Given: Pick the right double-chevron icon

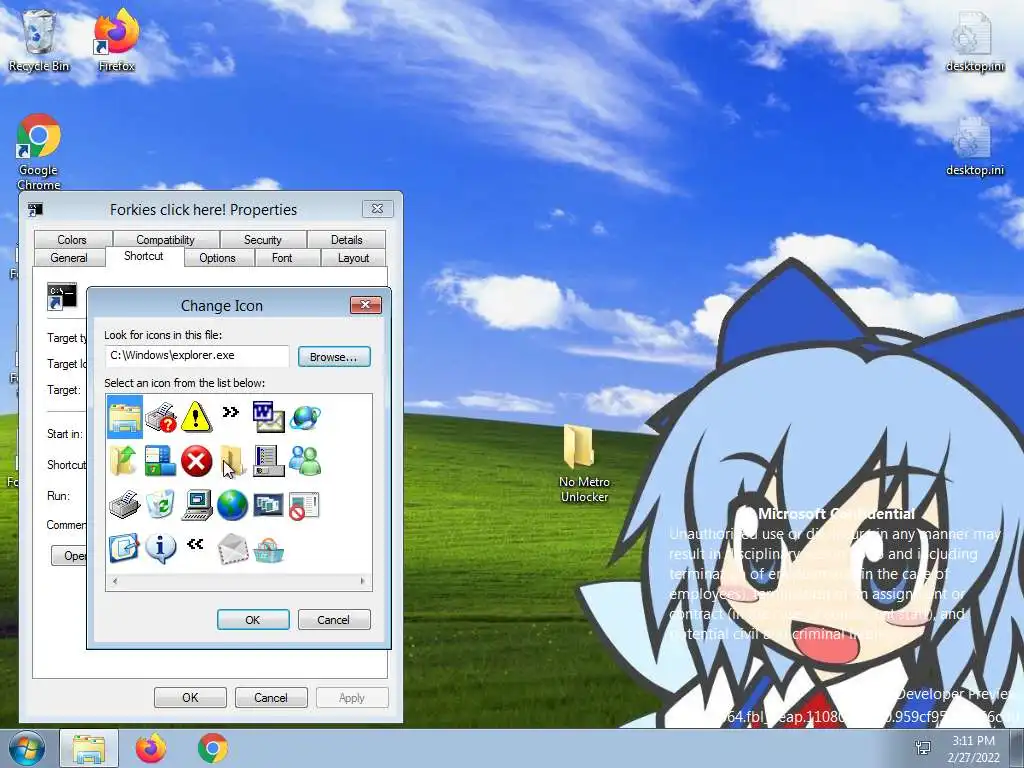Looking at the screenshot, I should click(x=231, y=412).
